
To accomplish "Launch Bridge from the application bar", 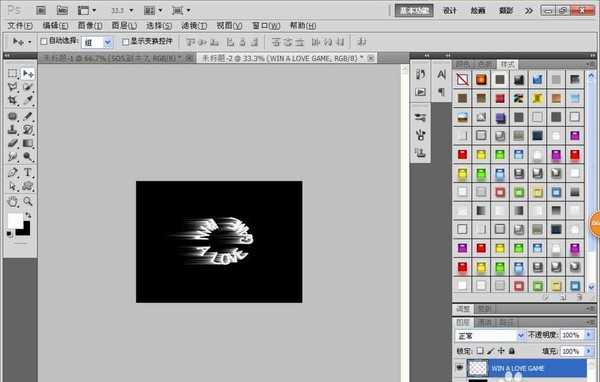I will 41,10.
